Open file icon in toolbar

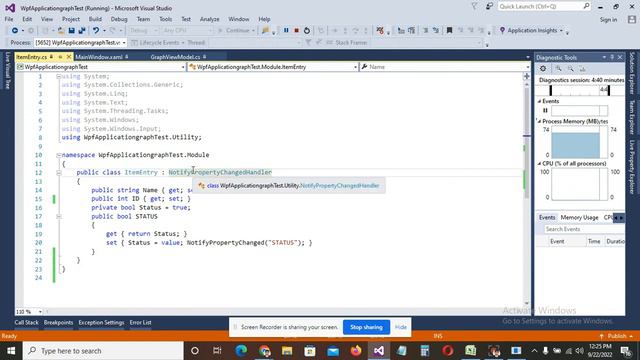61,30
